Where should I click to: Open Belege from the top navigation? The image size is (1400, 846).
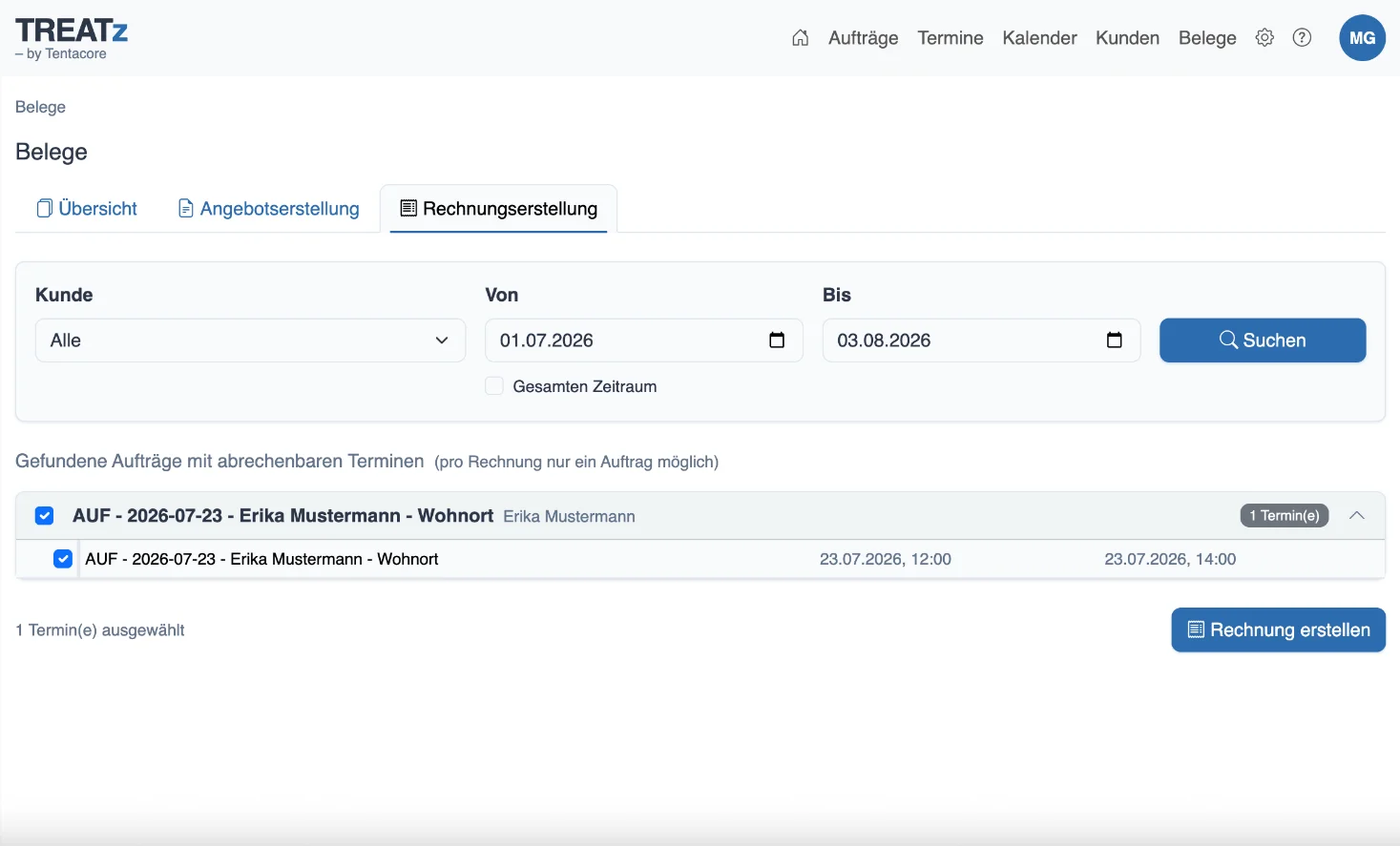pos(1207,38)
